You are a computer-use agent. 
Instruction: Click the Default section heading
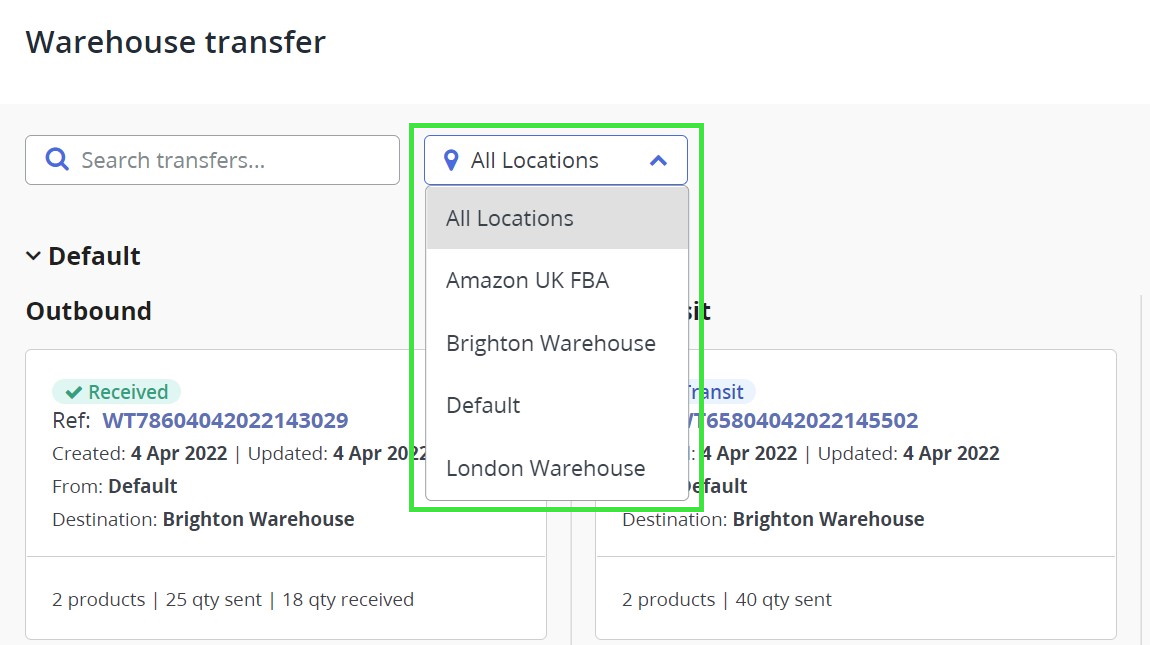coord(94,256)
